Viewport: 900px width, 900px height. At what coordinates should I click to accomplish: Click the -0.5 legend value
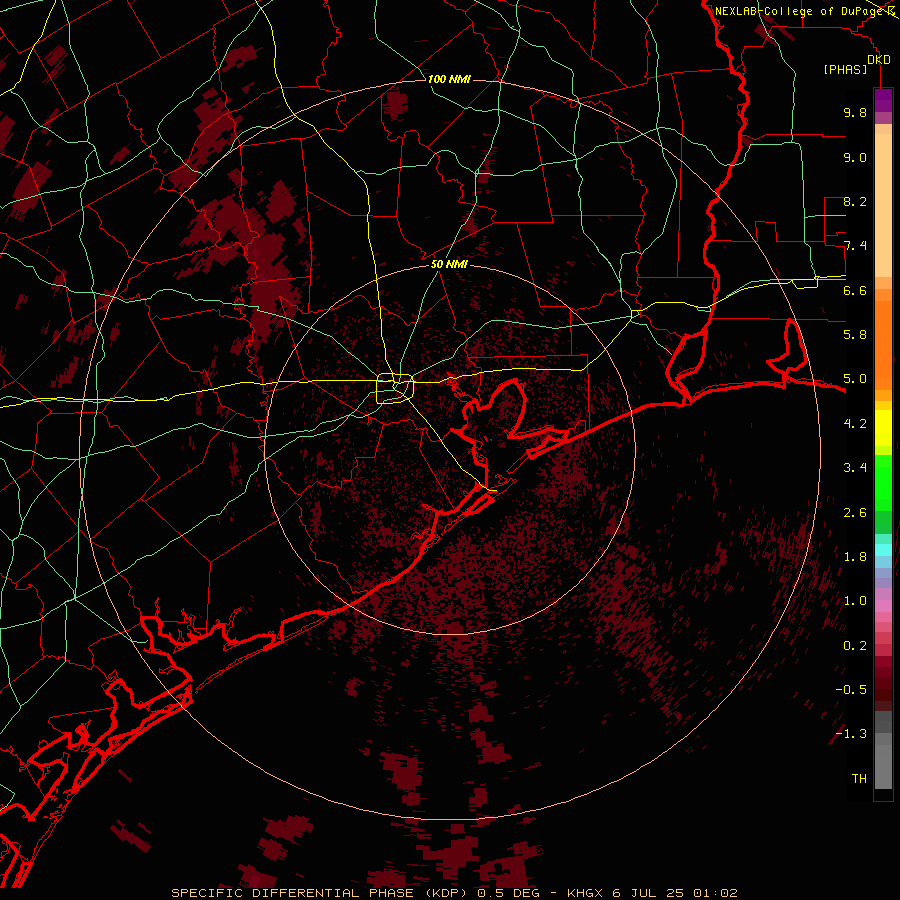click(851, 690)
